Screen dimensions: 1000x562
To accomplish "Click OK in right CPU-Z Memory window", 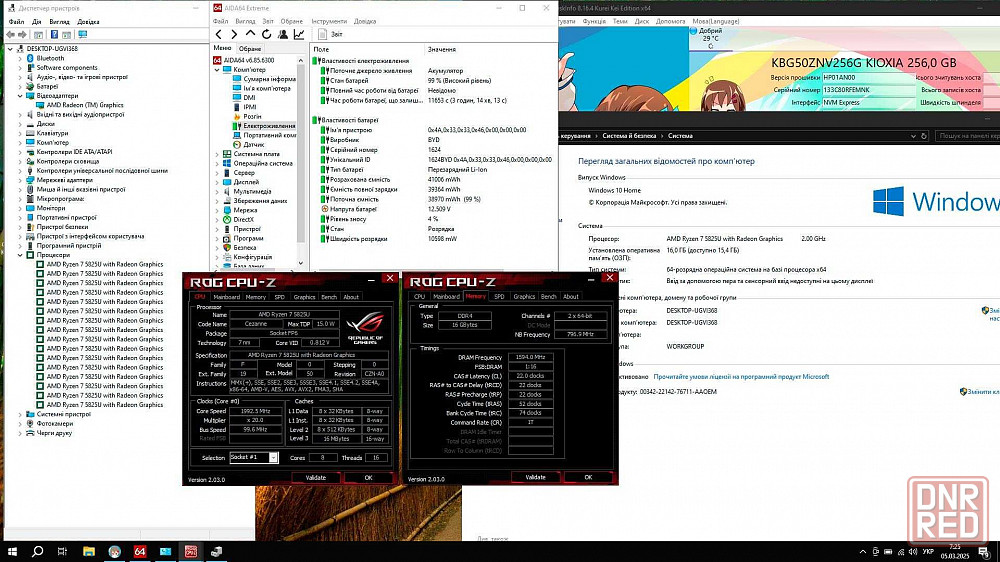I will (588, 477).
